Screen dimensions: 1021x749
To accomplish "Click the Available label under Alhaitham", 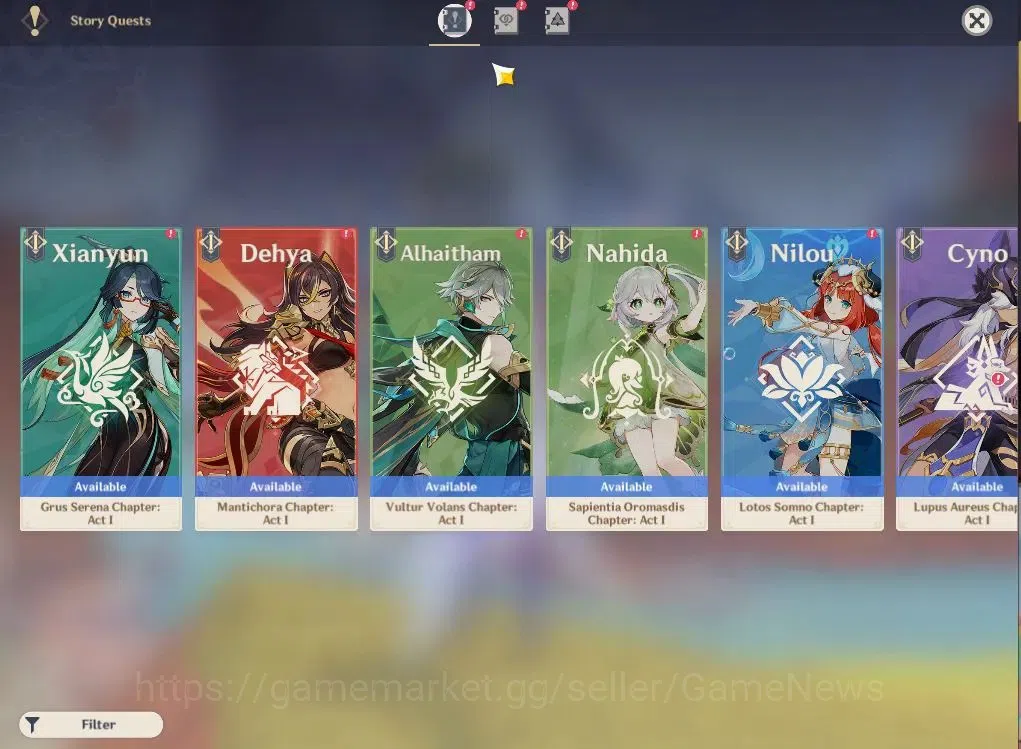I will click(451, 487).
